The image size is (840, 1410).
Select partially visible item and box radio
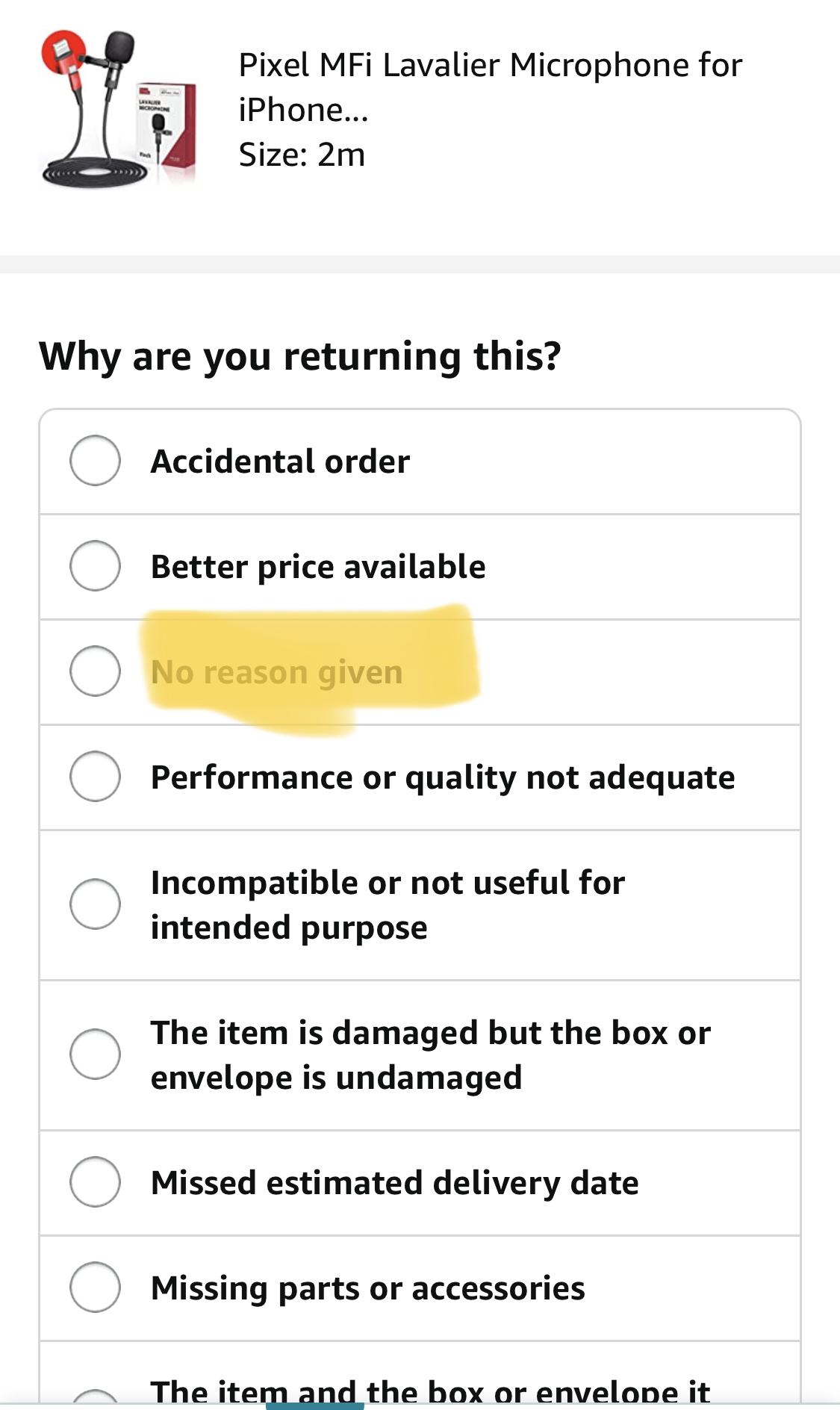click(95, 1398)
